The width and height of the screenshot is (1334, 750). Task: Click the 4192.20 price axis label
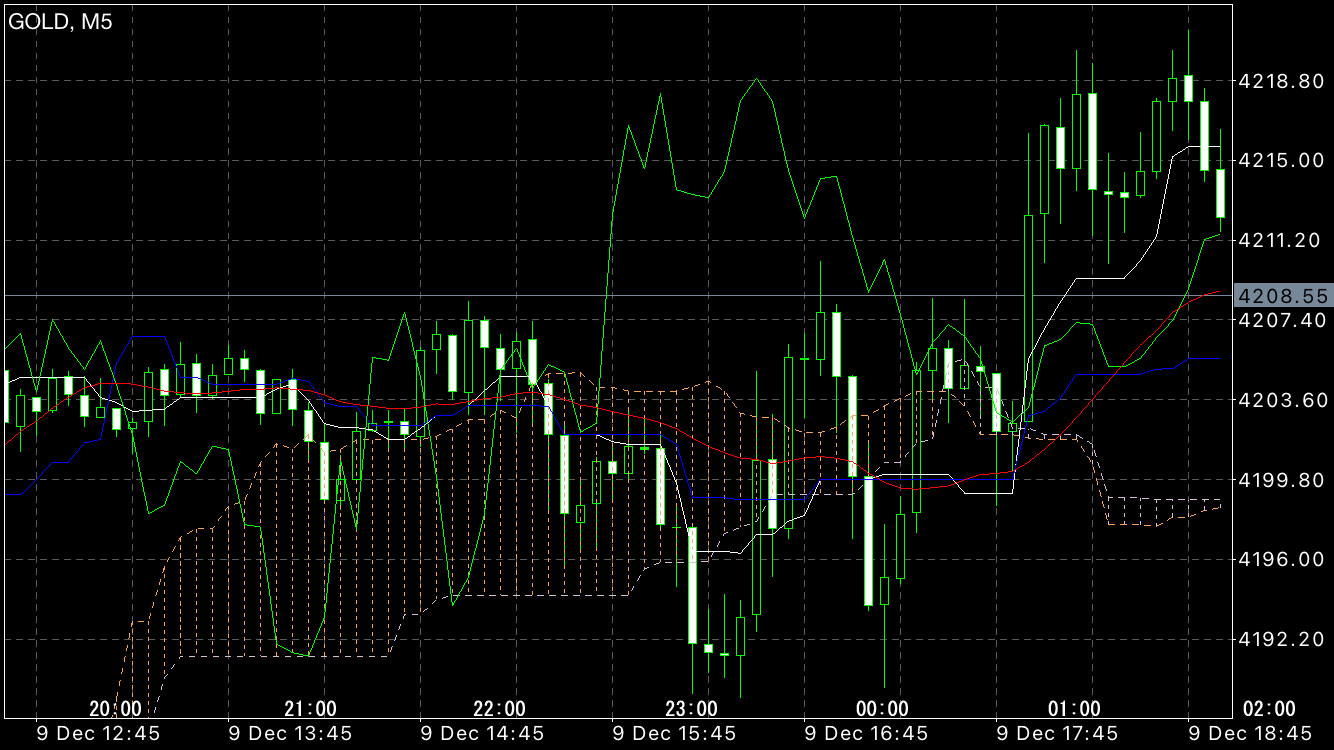coord(1281,639)
